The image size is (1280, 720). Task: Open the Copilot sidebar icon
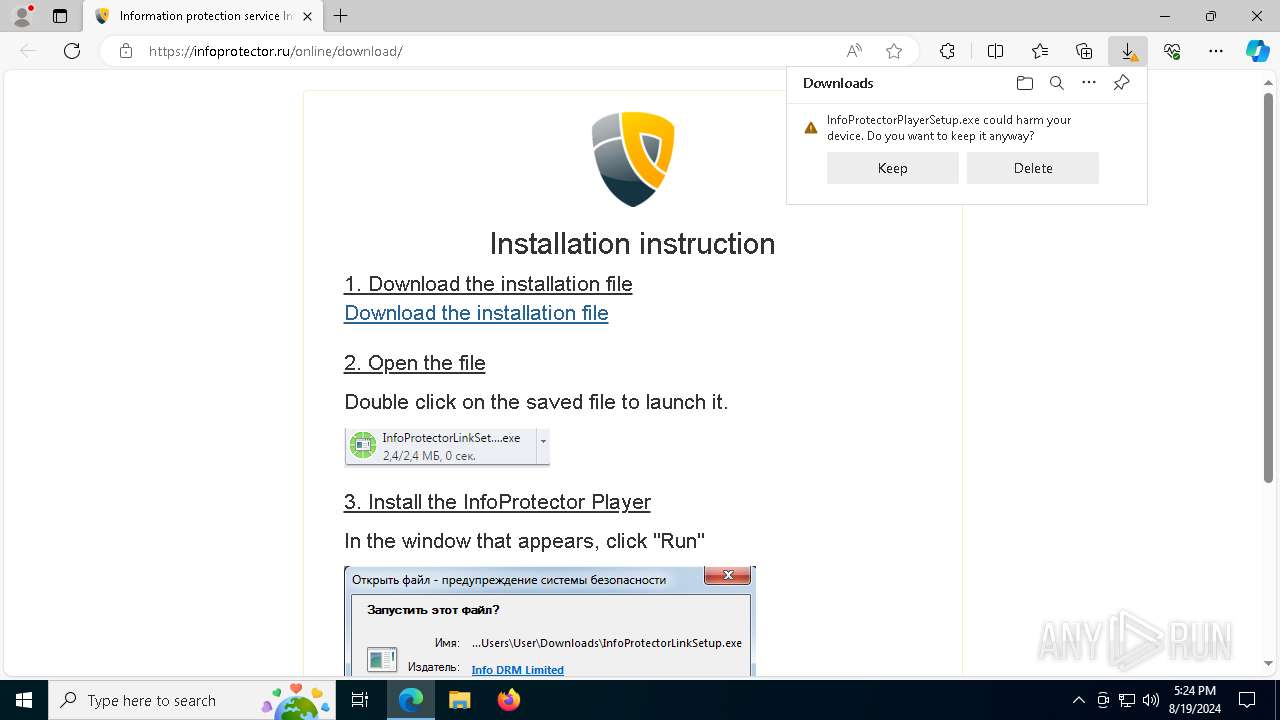coord(1257,51)
